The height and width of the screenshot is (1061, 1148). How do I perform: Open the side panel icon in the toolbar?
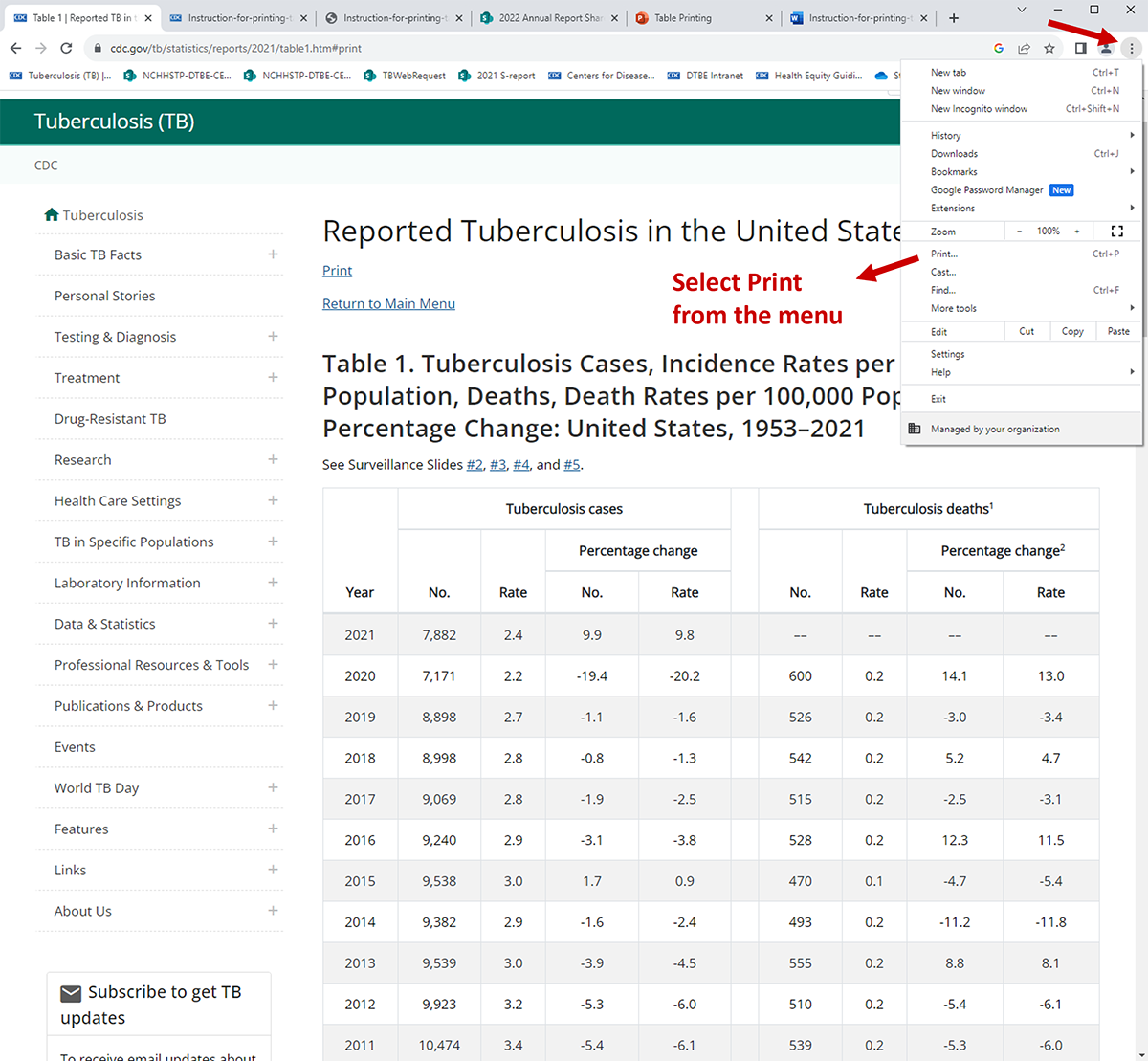(1081, 47)
